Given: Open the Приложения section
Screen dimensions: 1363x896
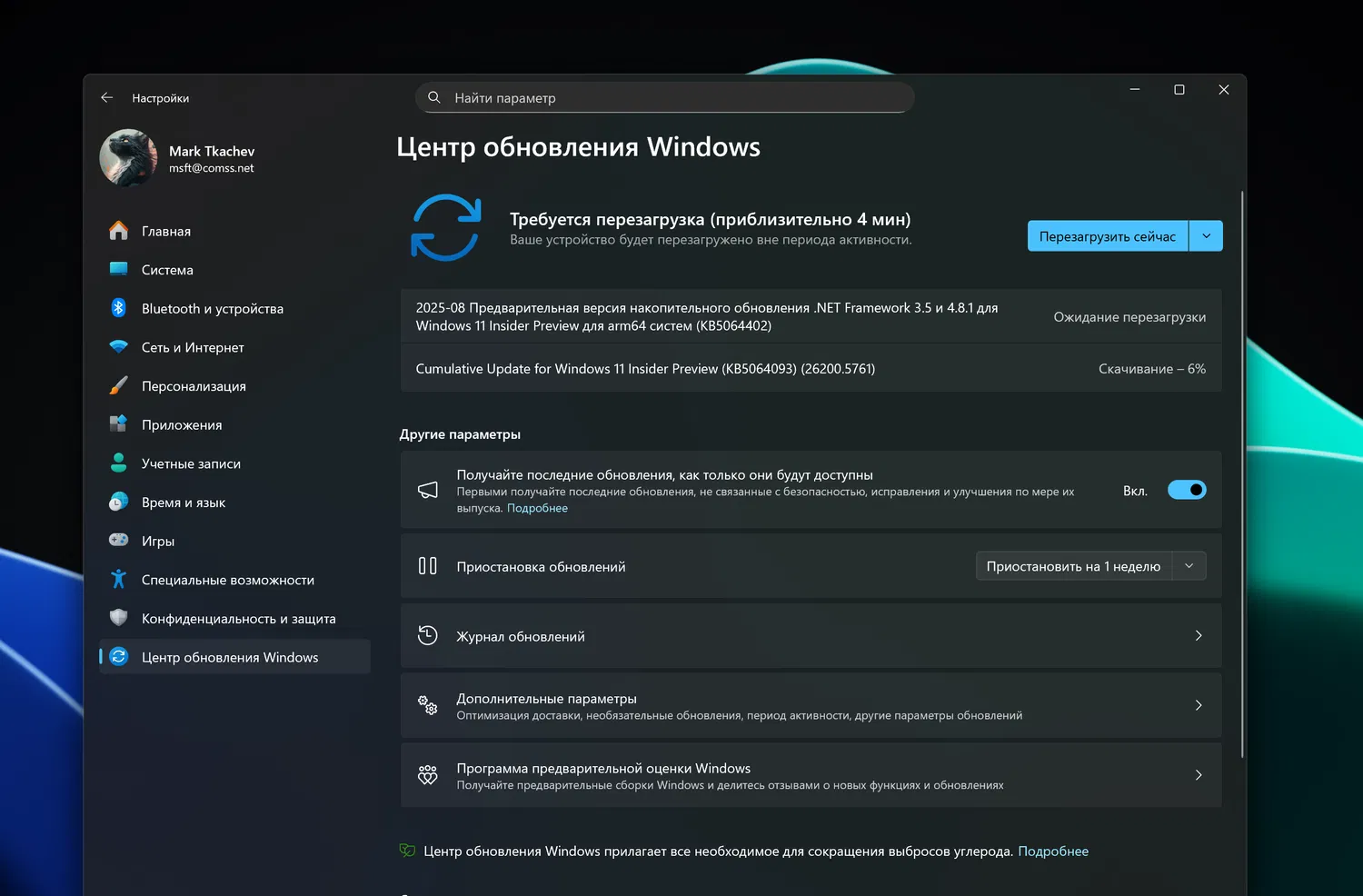Looking at the screenshot, I should click(234, 424).
